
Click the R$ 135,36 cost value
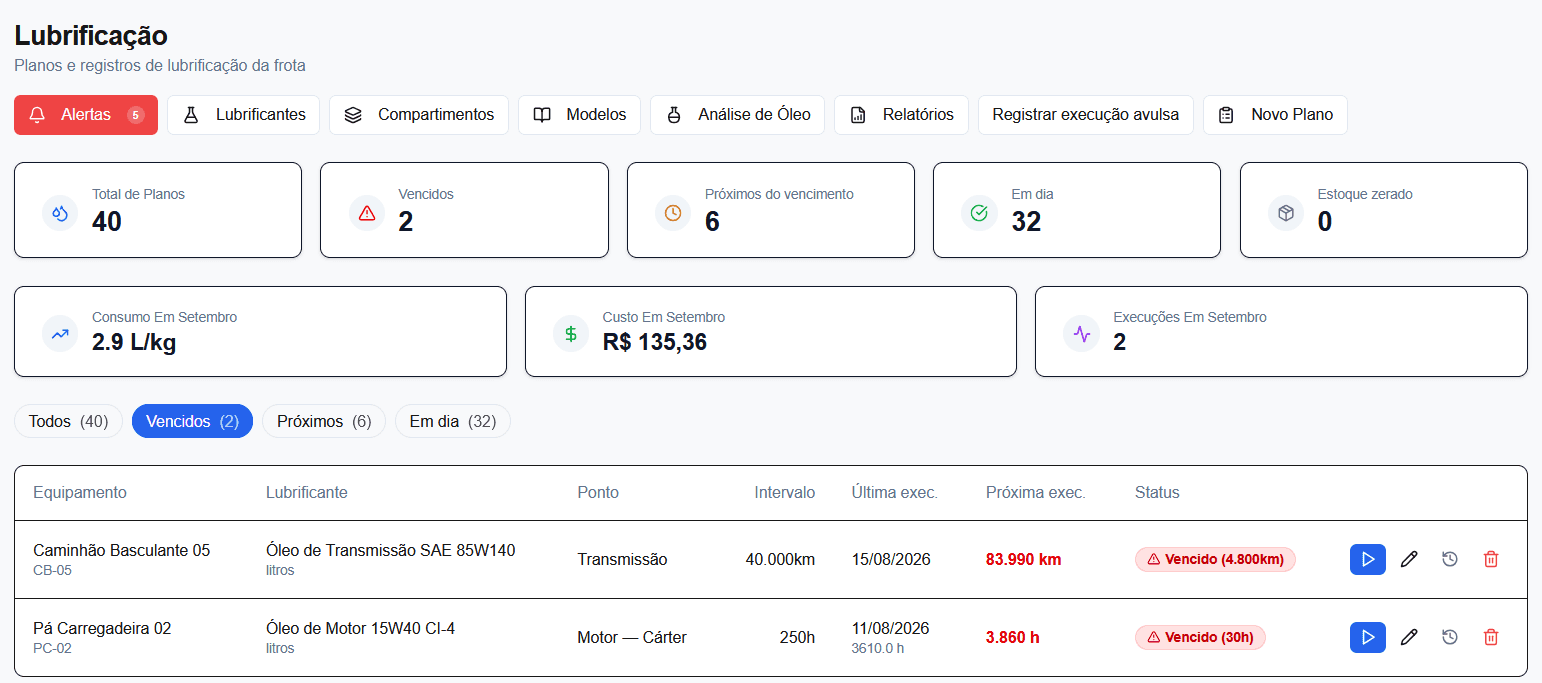coord(655,342)
